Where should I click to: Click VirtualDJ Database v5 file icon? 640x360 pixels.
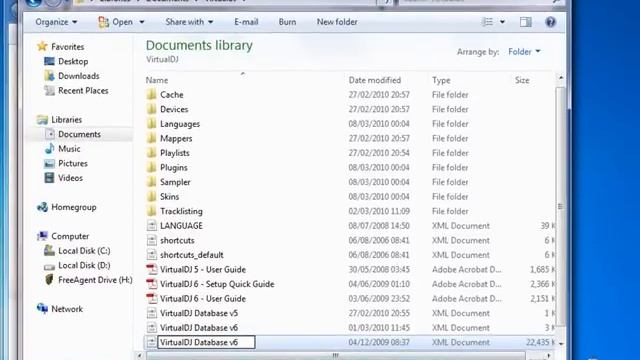(x=151, y=313)
